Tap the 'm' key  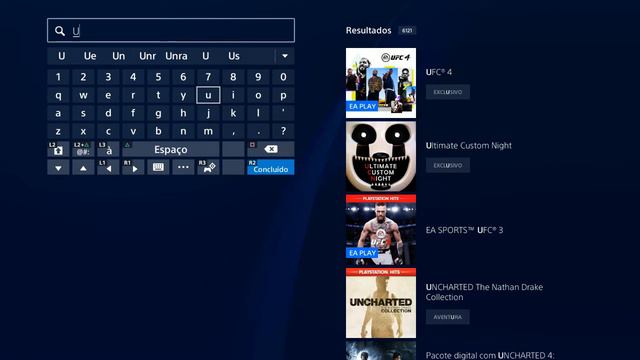click(208, 131)
